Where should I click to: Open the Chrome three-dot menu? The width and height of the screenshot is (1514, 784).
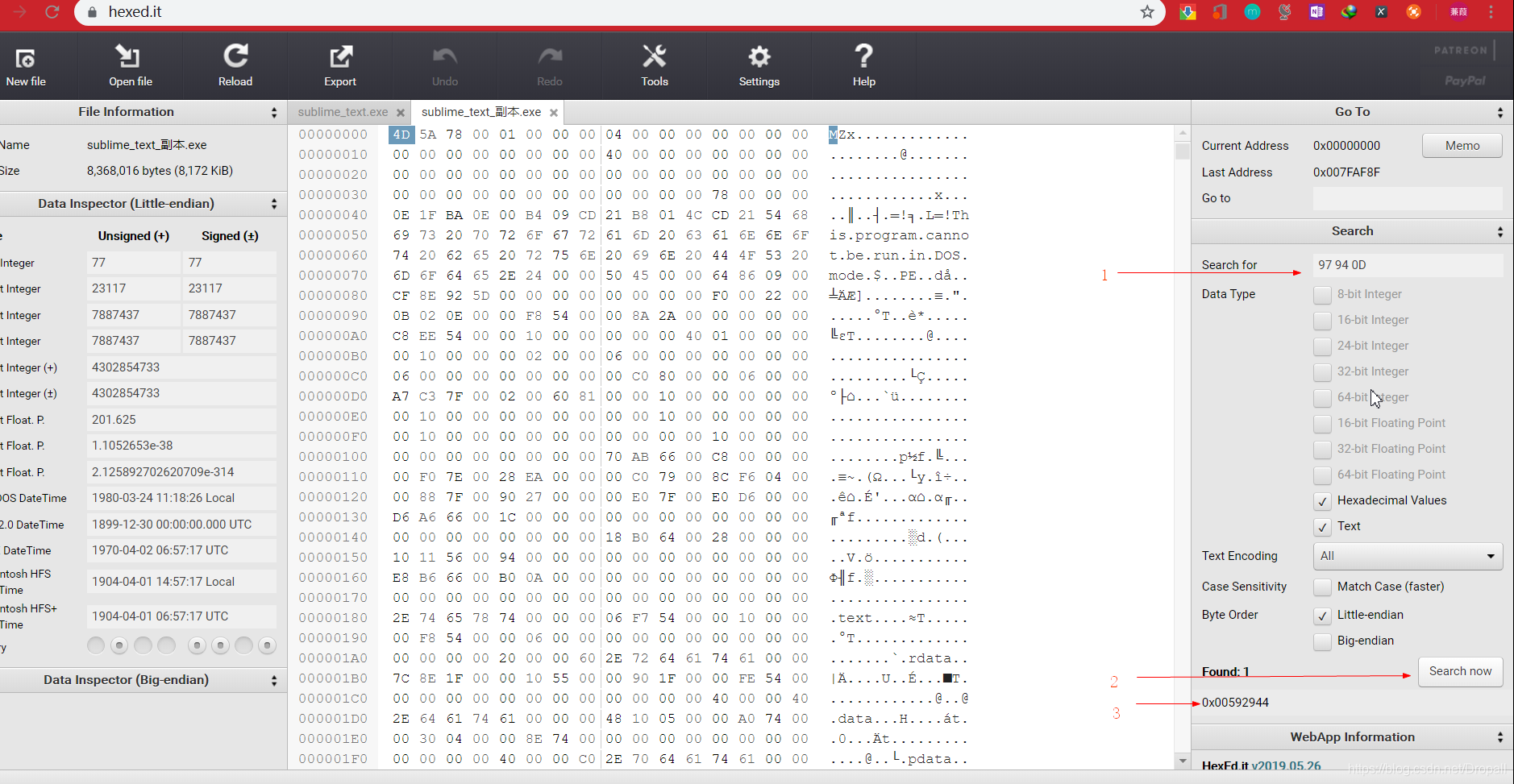click(x=1491, y=12)
